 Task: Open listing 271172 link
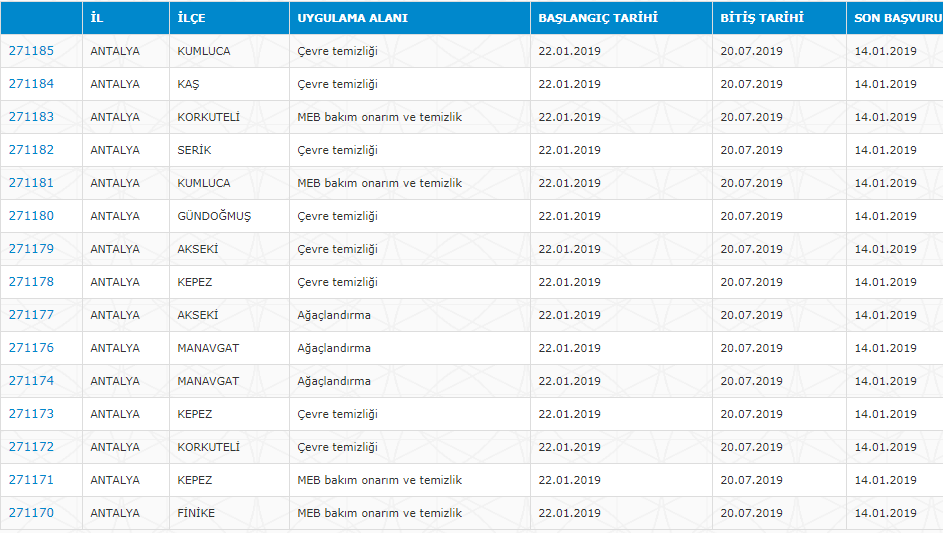[x=31, y=447]
